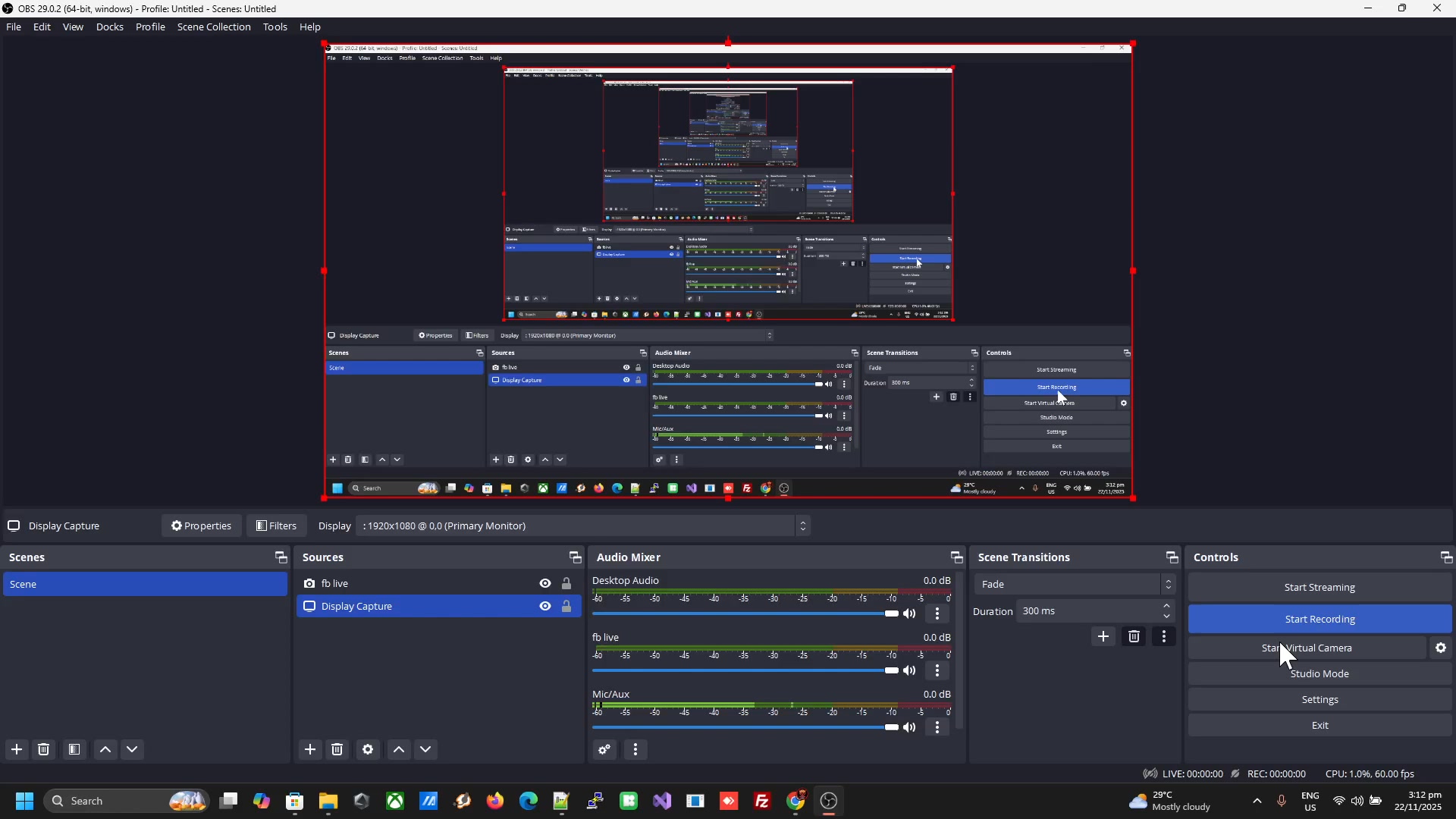Add a new source with the plus icon
This screenshot has height=819, width=1456.
point(310,749)
